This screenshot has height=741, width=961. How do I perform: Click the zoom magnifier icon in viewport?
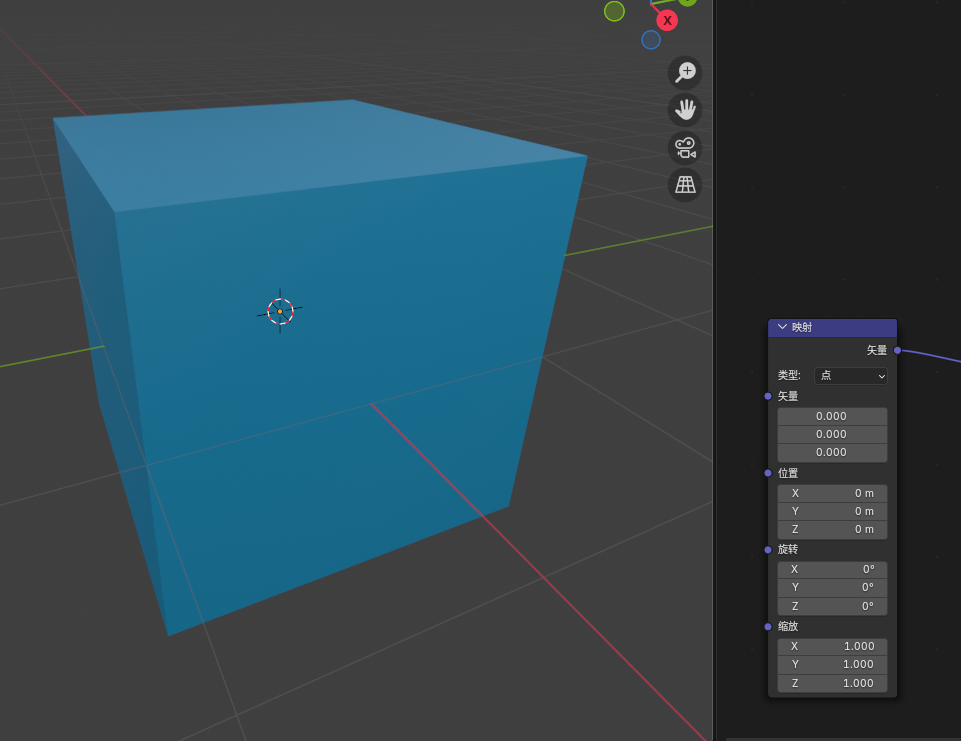685,72
